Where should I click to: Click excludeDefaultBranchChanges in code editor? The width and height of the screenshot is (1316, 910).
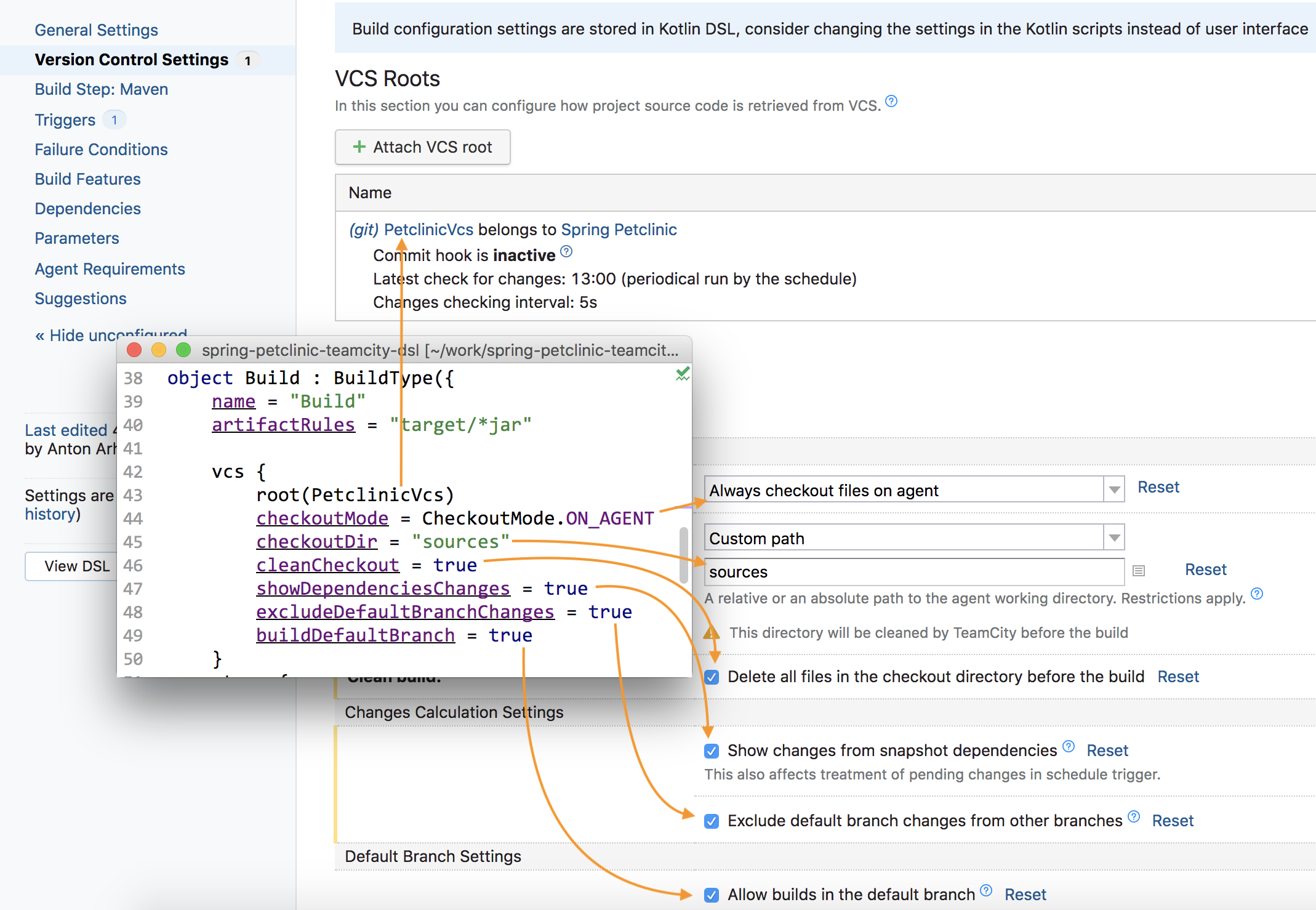(x=406, y=612)
